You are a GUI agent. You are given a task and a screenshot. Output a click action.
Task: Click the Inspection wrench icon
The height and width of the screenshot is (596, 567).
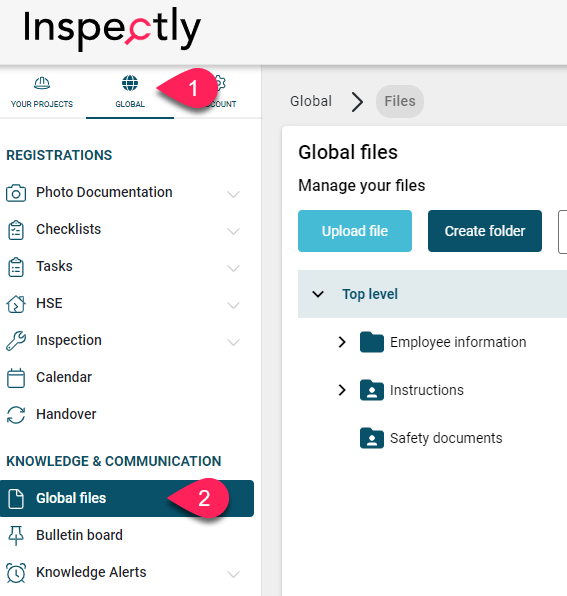click(16, 341)
